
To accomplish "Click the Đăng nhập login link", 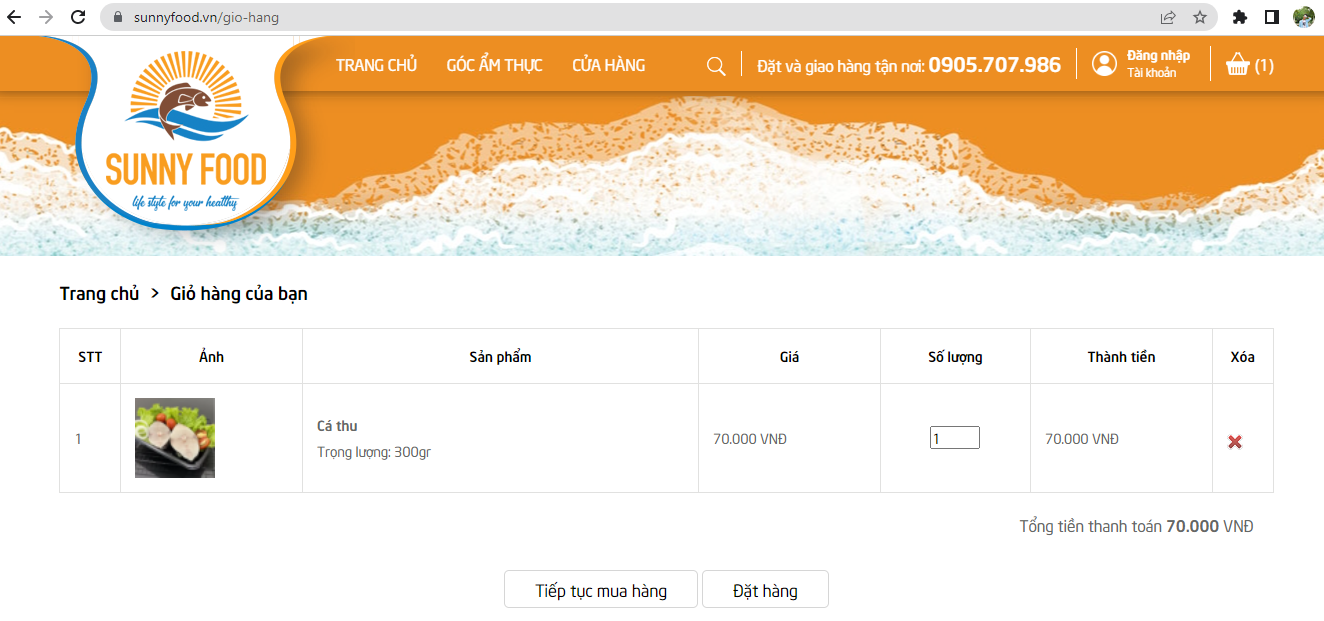I will coord(1158,56).
